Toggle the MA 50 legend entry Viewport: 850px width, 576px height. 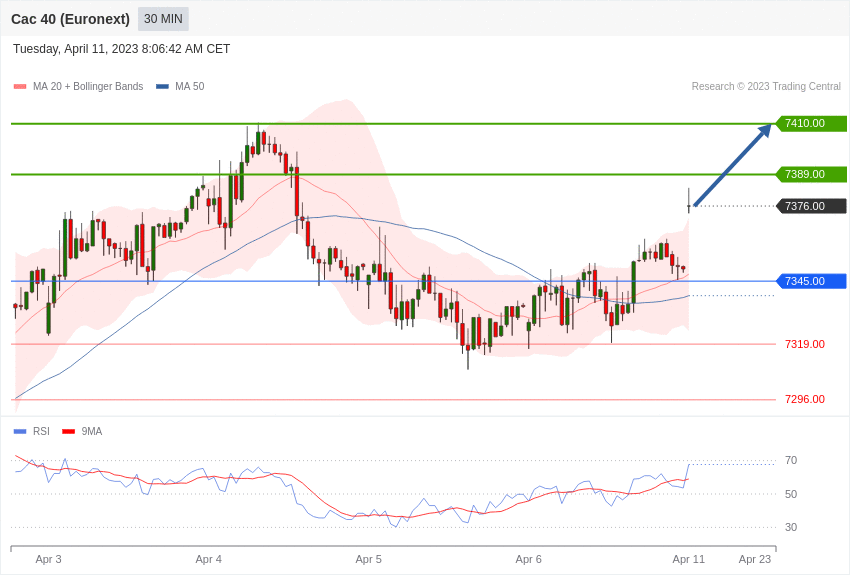click(180, 87)
